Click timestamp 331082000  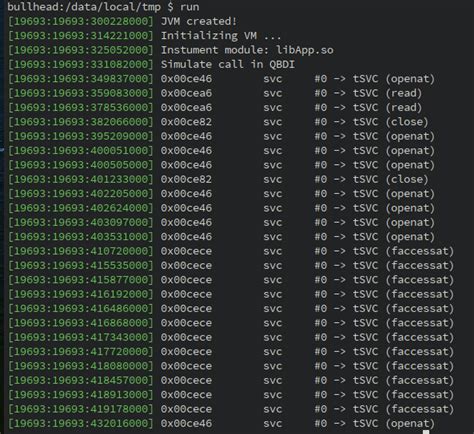click(119, 64)
